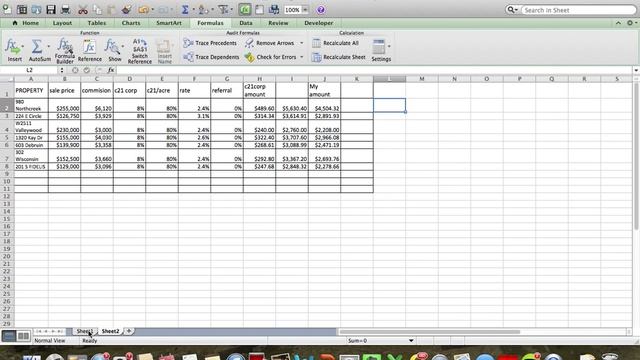Open the Formula Builder in the ribbon
The width and height of the screenshot is (640, 360).
click(65, 51)
